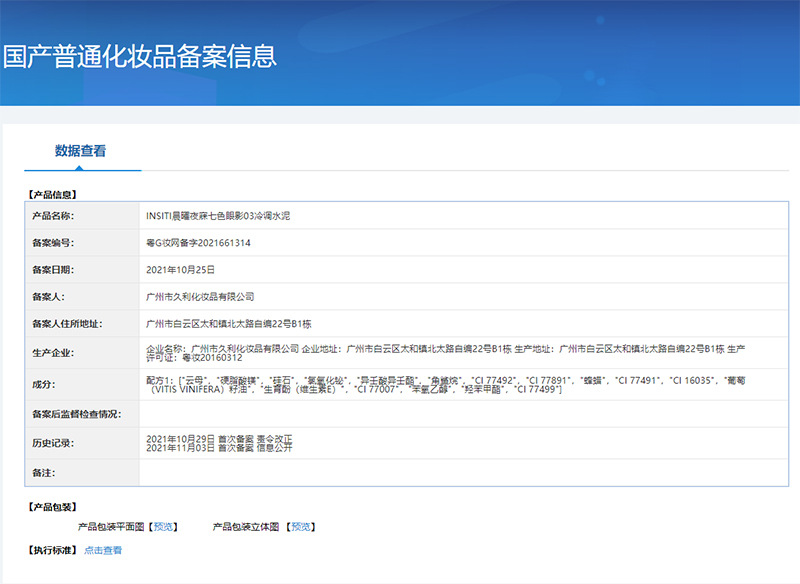Image resolution: width=800 pixels, height=584 pixels.
Task: Click the 生产企业 label
Action: [x=53, y=353]
